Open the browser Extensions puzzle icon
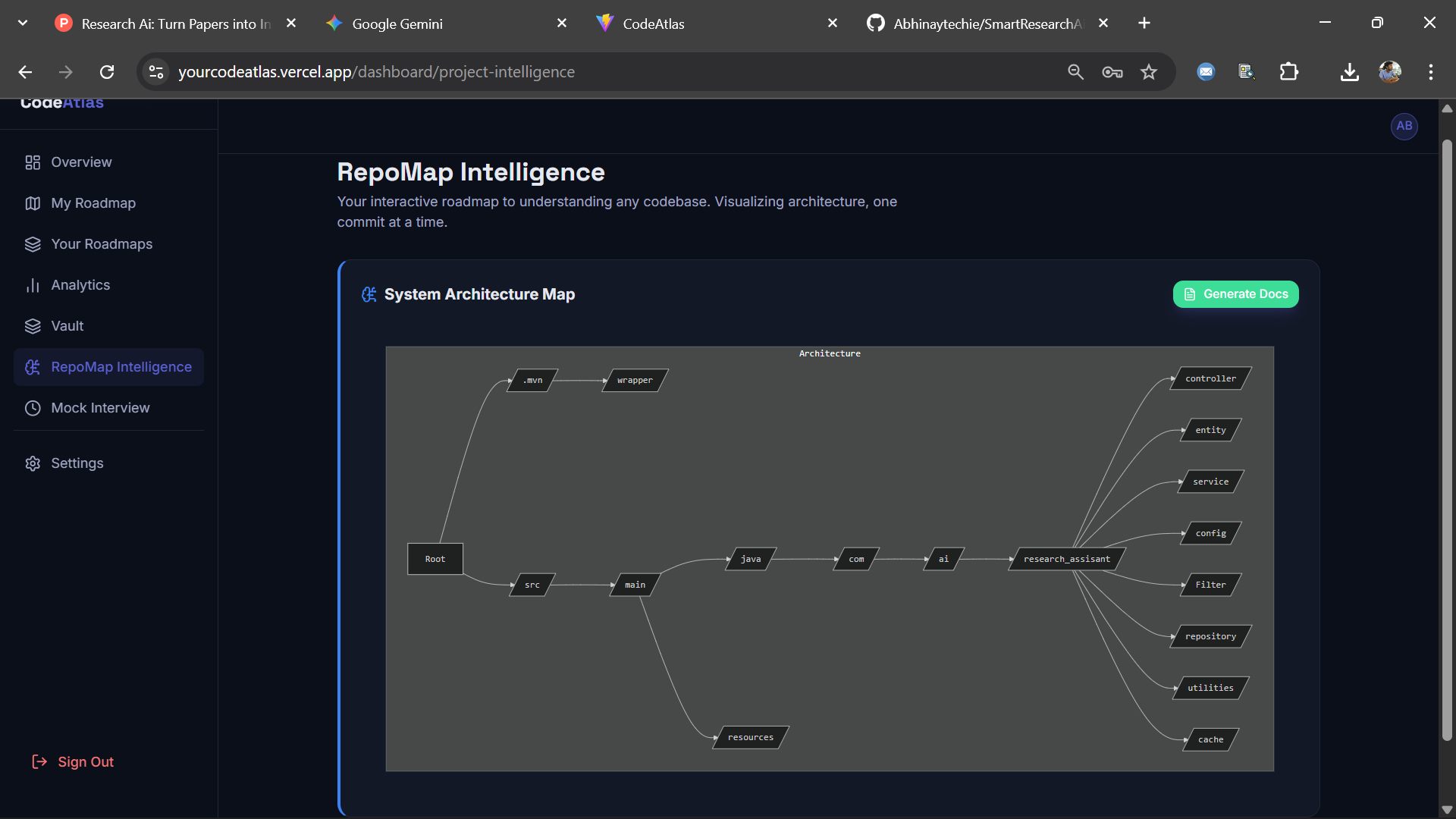The height and width of the screenshot is (819, 1456). pyautogui.click(x=1289, y=71)
